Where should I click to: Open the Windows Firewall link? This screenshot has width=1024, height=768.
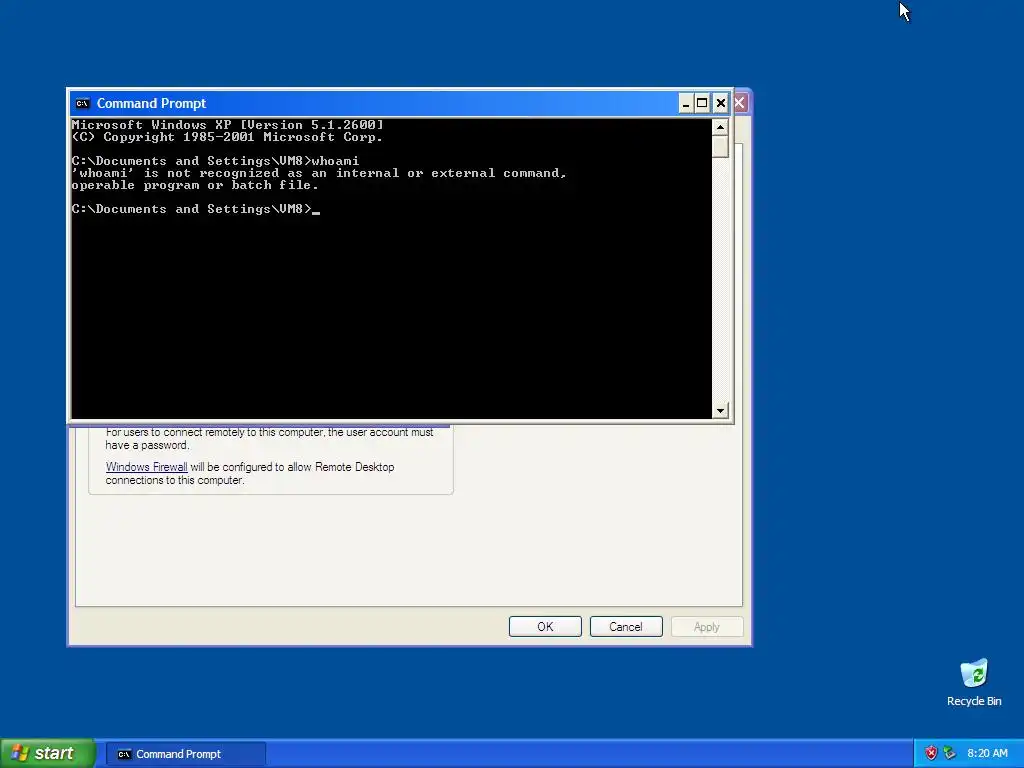point(146,467)
